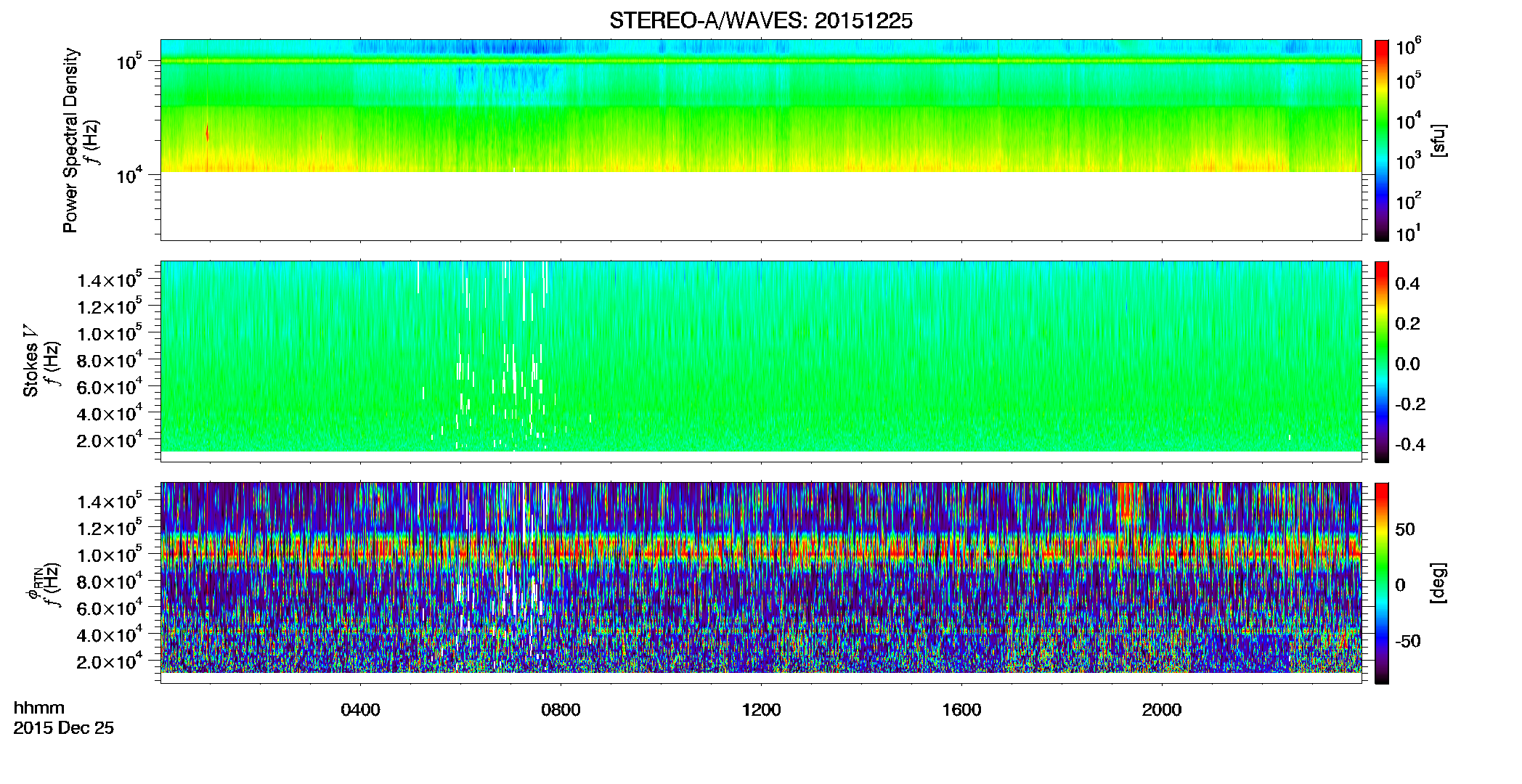The height and width of the screenshot is (784, 1522).
Task: Click the red spike in top spectrogram
Action: coord(207,133)
